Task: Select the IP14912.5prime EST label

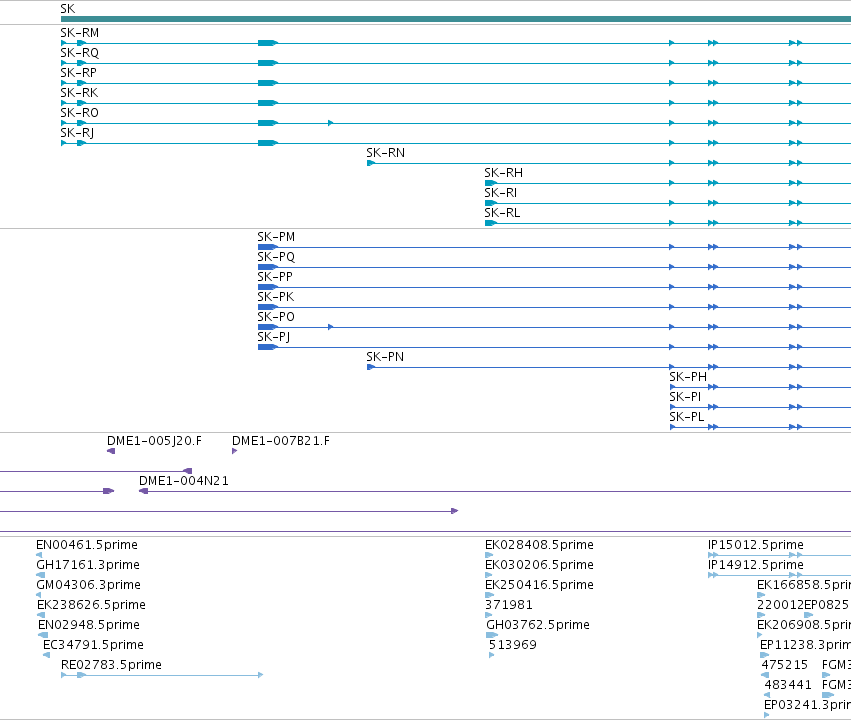Action: point(755,565)
